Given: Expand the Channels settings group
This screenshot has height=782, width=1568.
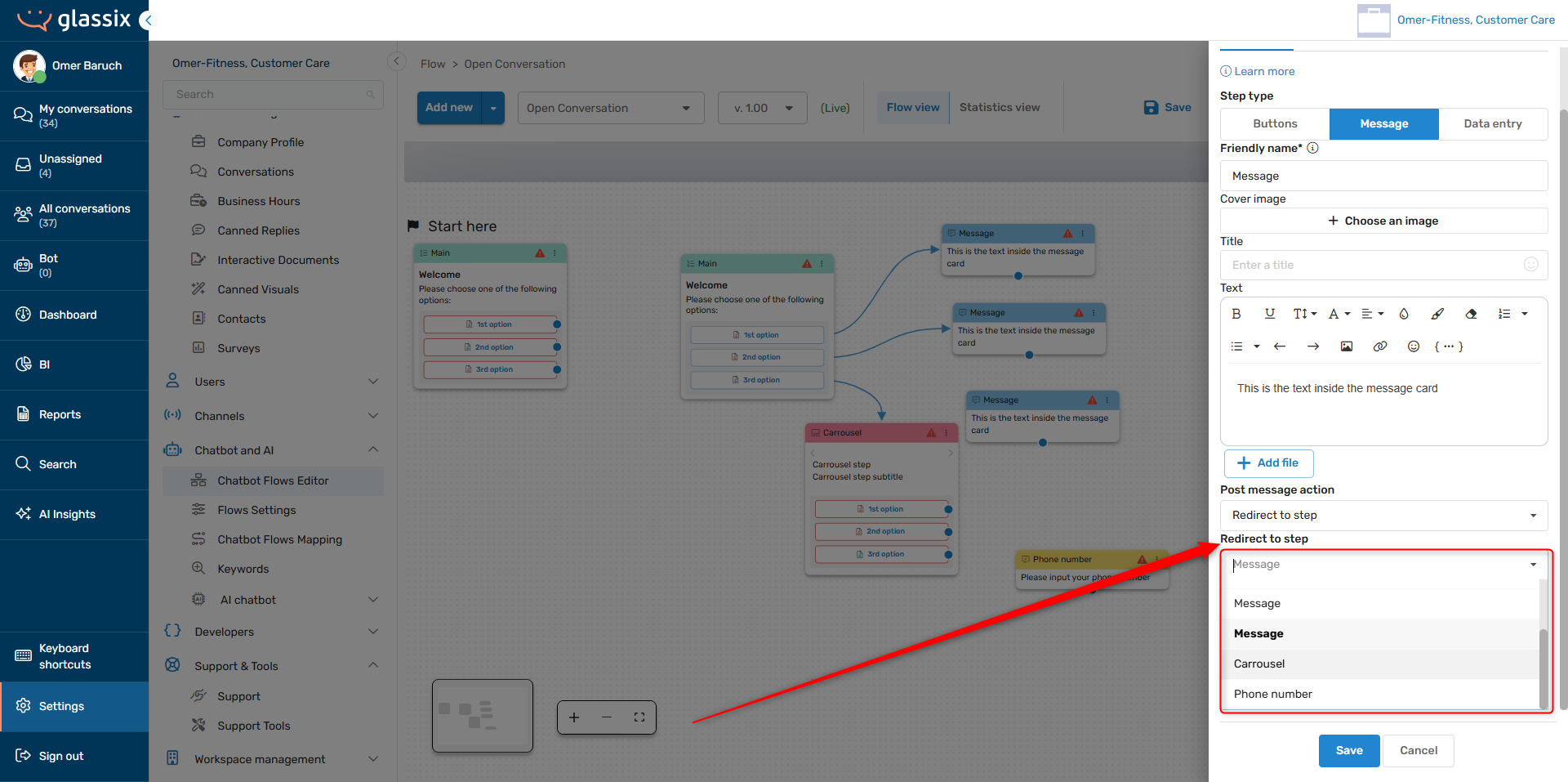Looking at the screenshot, I should pos(273,416).
